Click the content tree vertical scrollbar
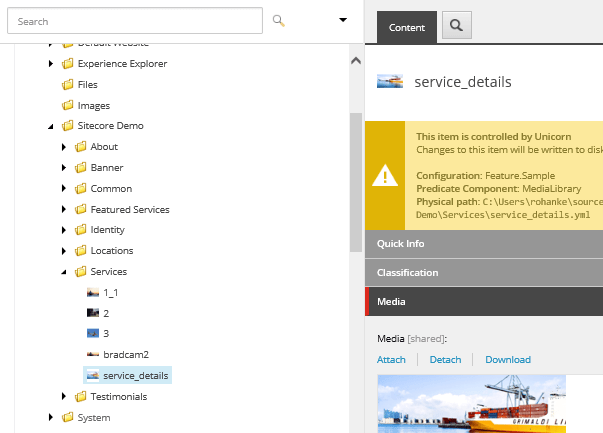This screenshot has width=603, height=433. click(x=355, y=180)
